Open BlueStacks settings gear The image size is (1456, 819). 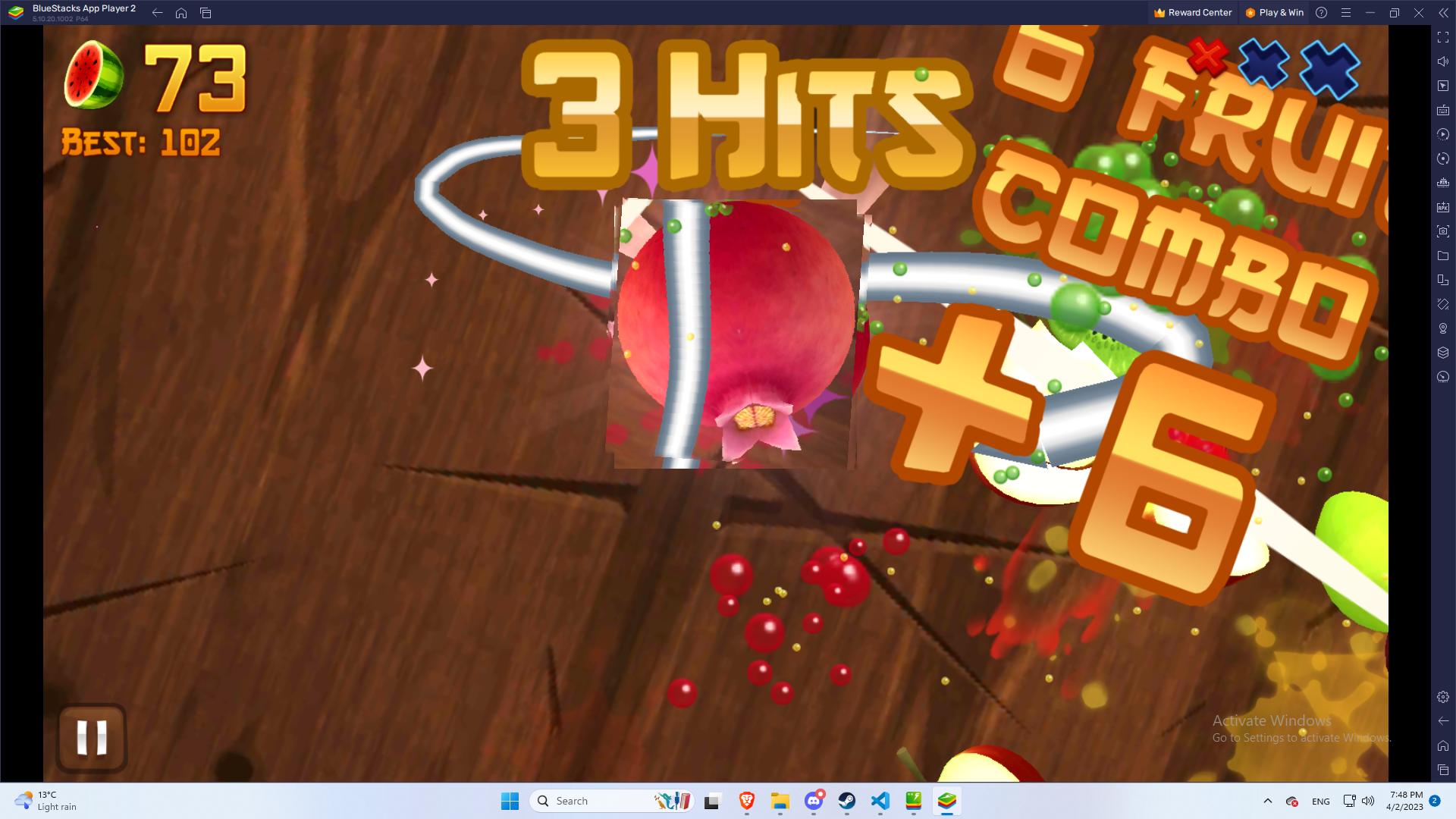tap(1443, 697)
